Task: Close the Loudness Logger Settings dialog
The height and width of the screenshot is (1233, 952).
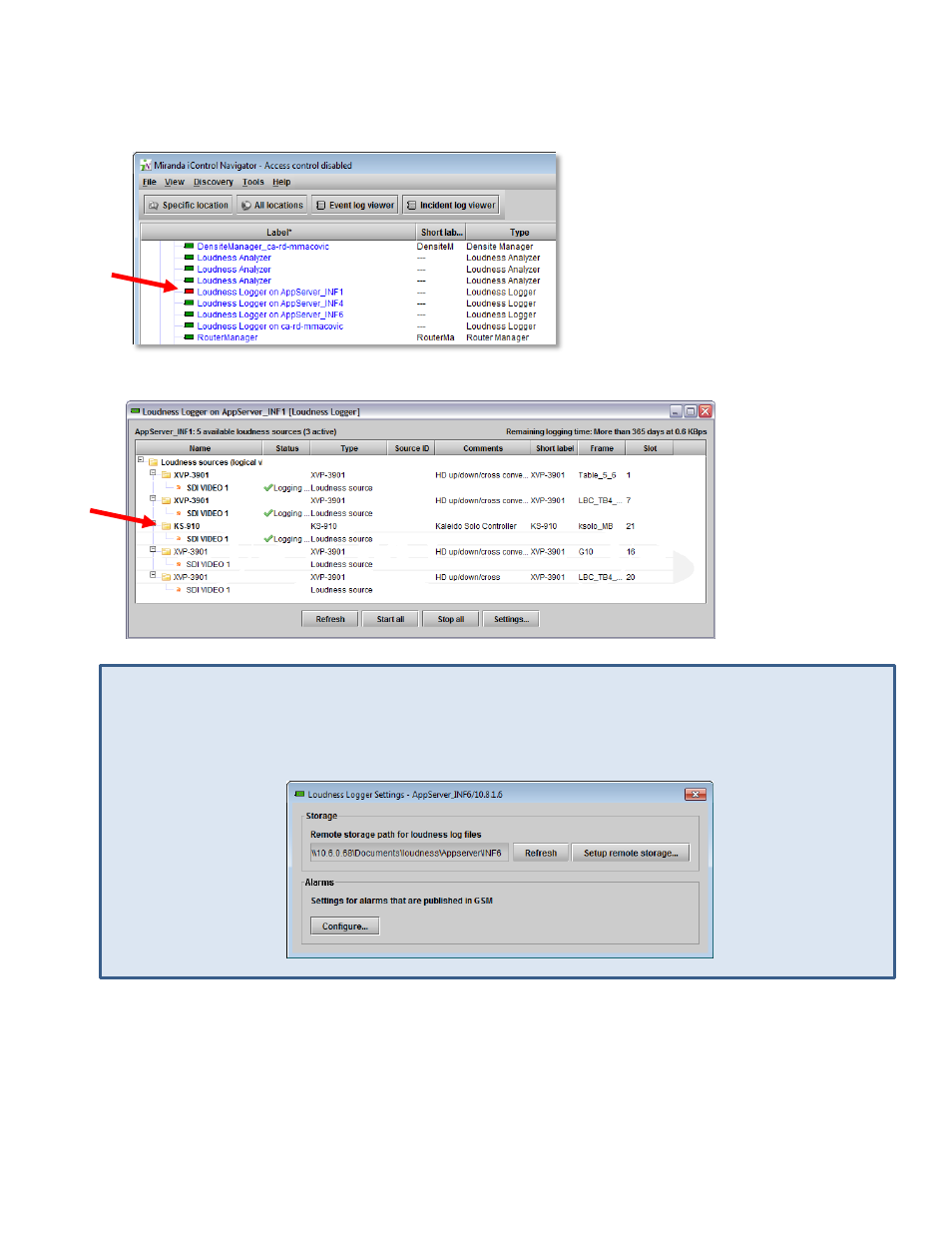Action: click(x=696, y=794)
